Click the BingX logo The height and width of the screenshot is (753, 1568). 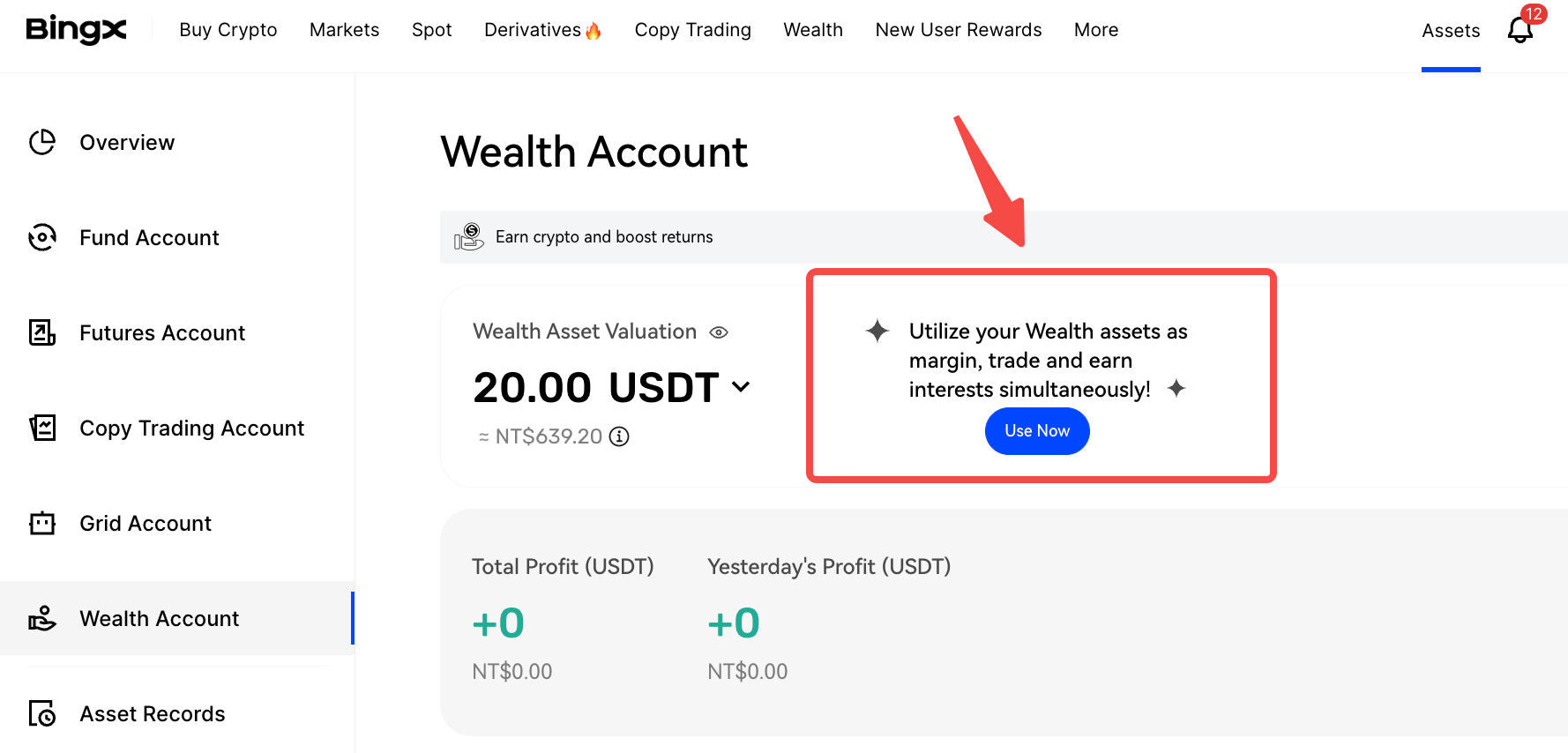click(76, 30)
